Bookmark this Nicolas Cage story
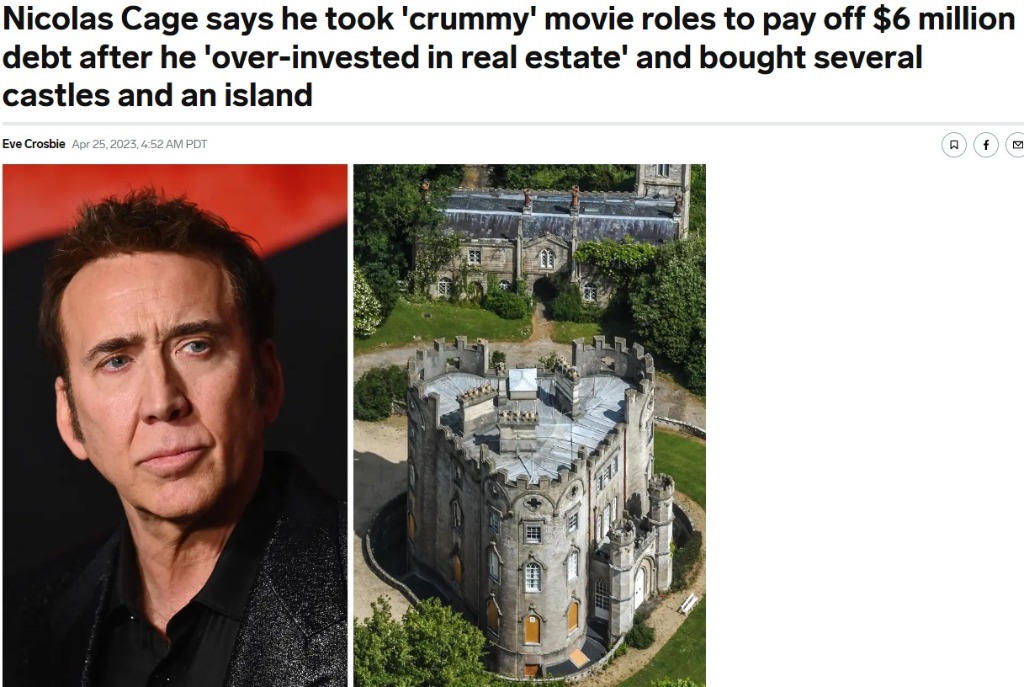The height and width of the screenshot is (687, 1024). pyautogui.click(x=953, y=144)
